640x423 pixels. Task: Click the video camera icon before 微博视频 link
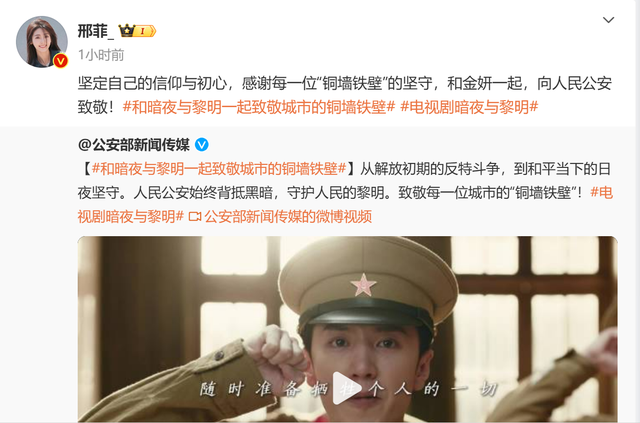[x=195, y=217]
